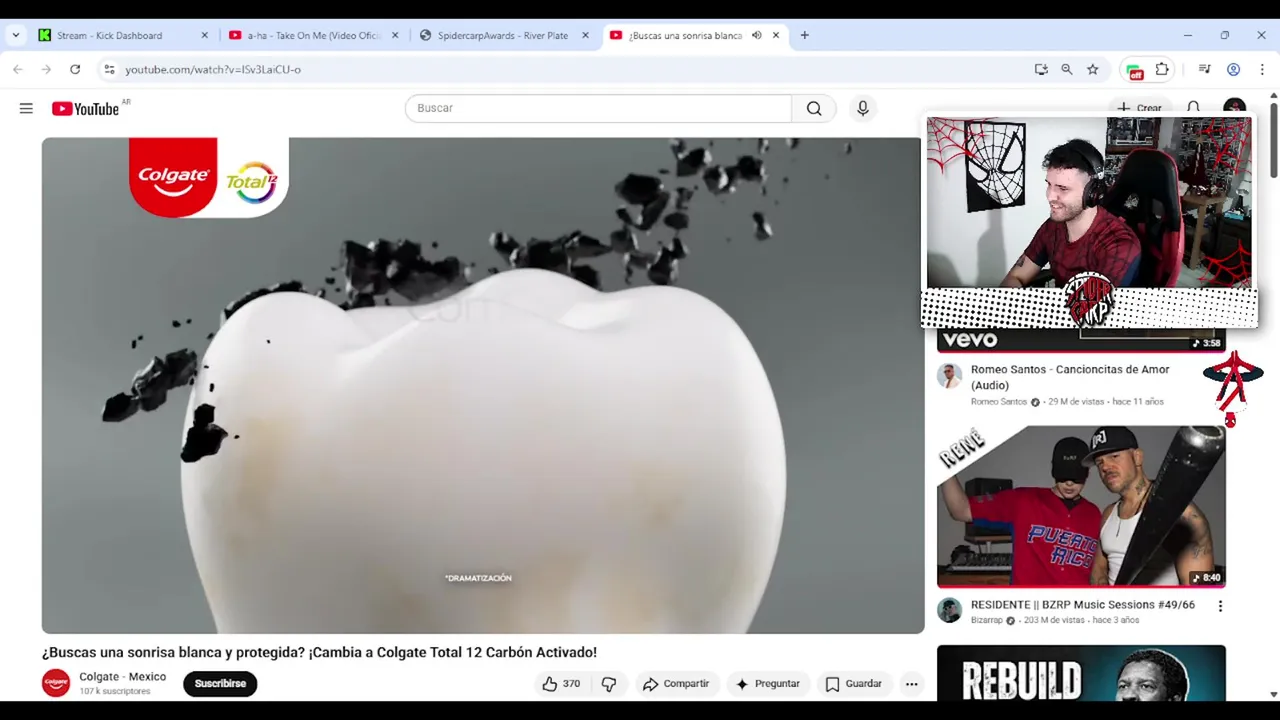
Task: Click the install app icon in the address bar
Action: (1041, 69)
